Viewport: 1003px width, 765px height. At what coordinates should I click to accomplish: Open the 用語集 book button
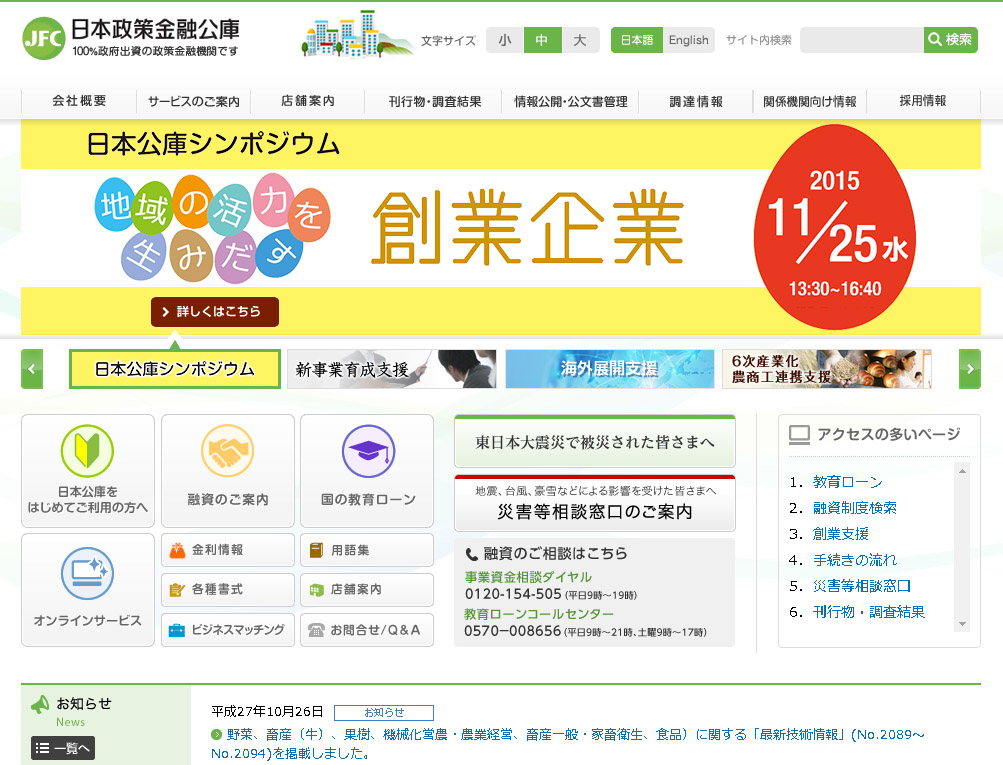367,550
